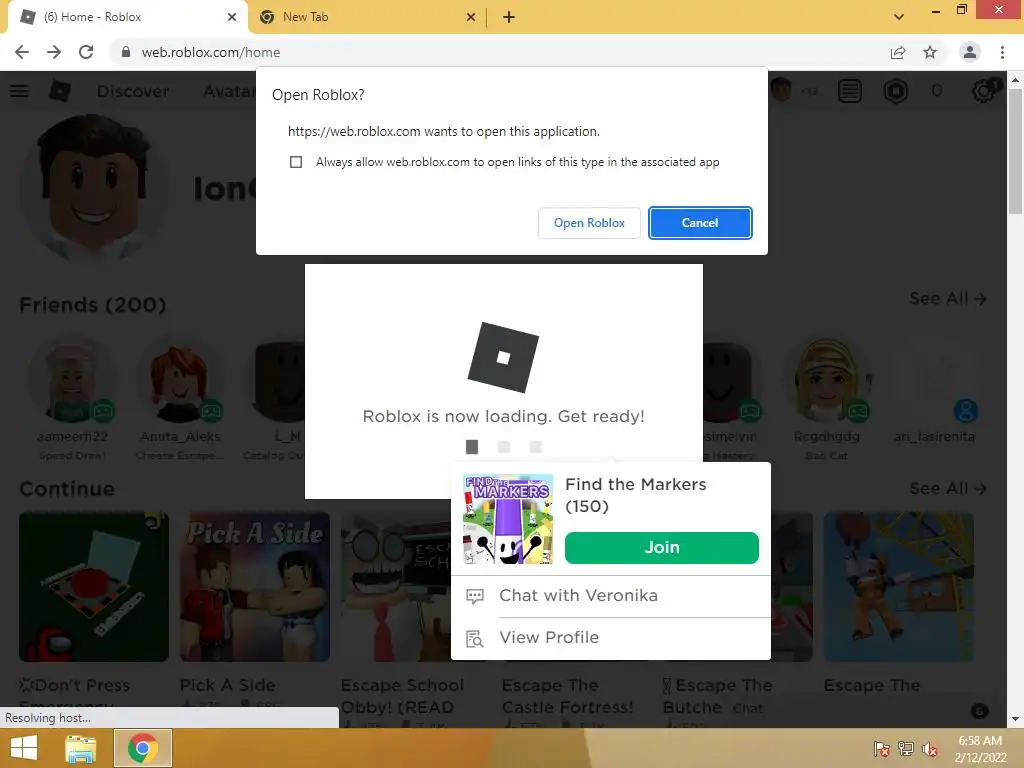Click scrollbar down arrow
Viewport: 1024px width, 768px height.
[x=1015, y=719]
